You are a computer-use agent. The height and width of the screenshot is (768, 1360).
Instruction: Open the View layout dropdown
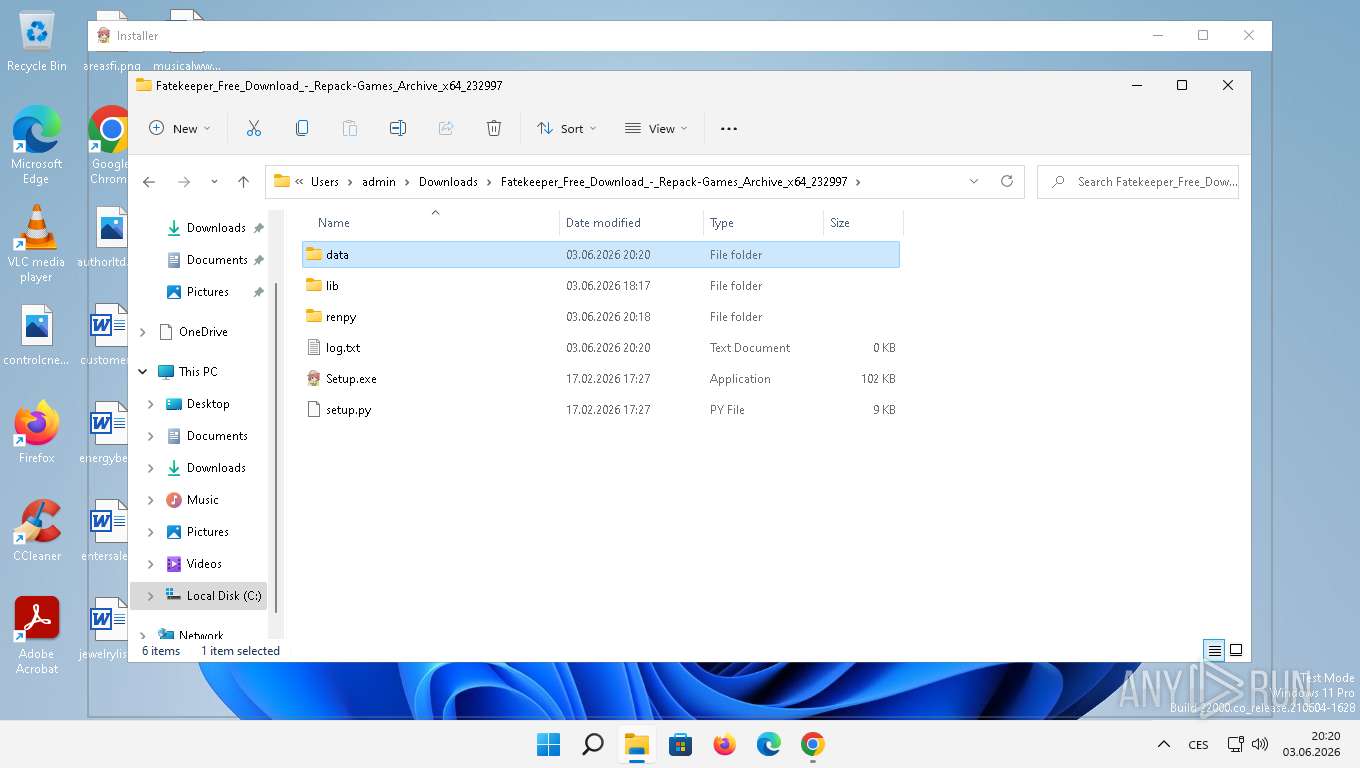(656, 128)
